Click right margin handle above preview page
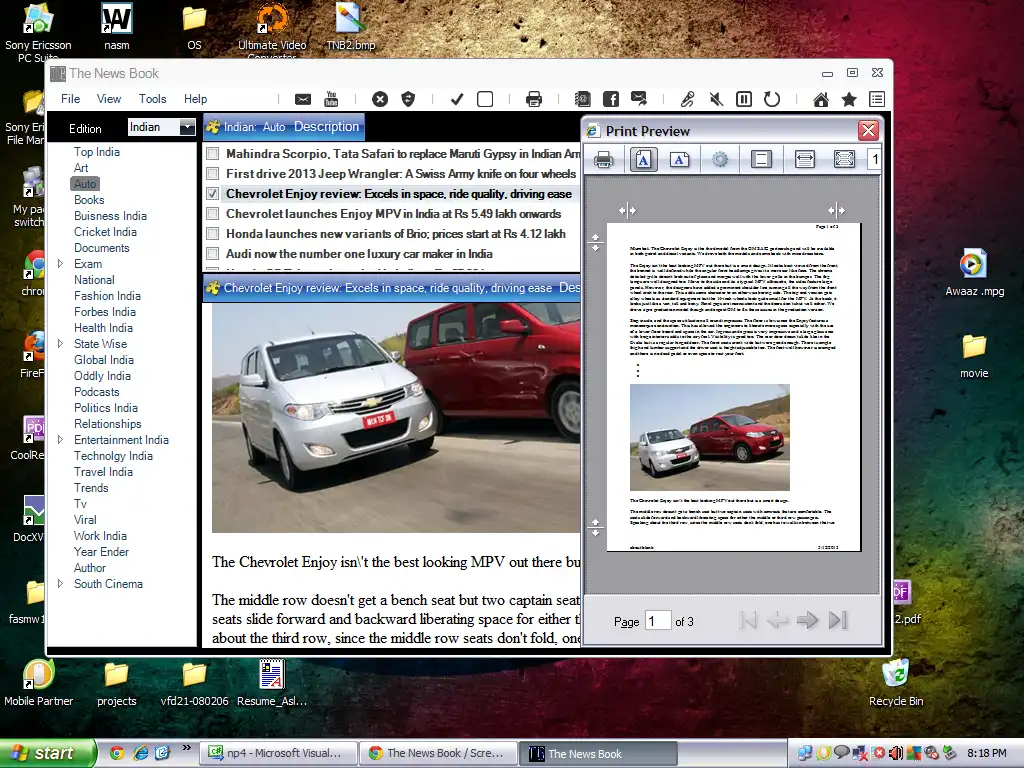Image resolution: width=1024 pixels, height=768 pixels. pyautogui.click(x=836, y=210)
